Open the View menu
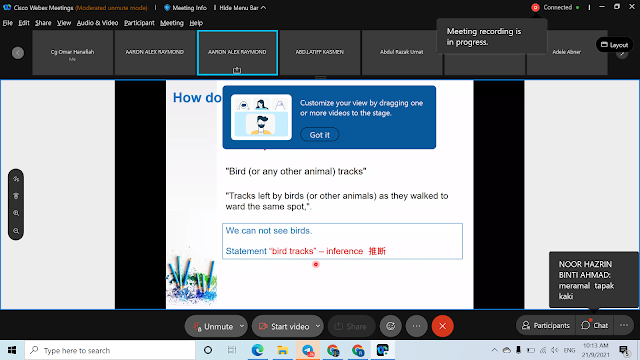The width and height of the screenshot is (640, 360). point(64,23)
